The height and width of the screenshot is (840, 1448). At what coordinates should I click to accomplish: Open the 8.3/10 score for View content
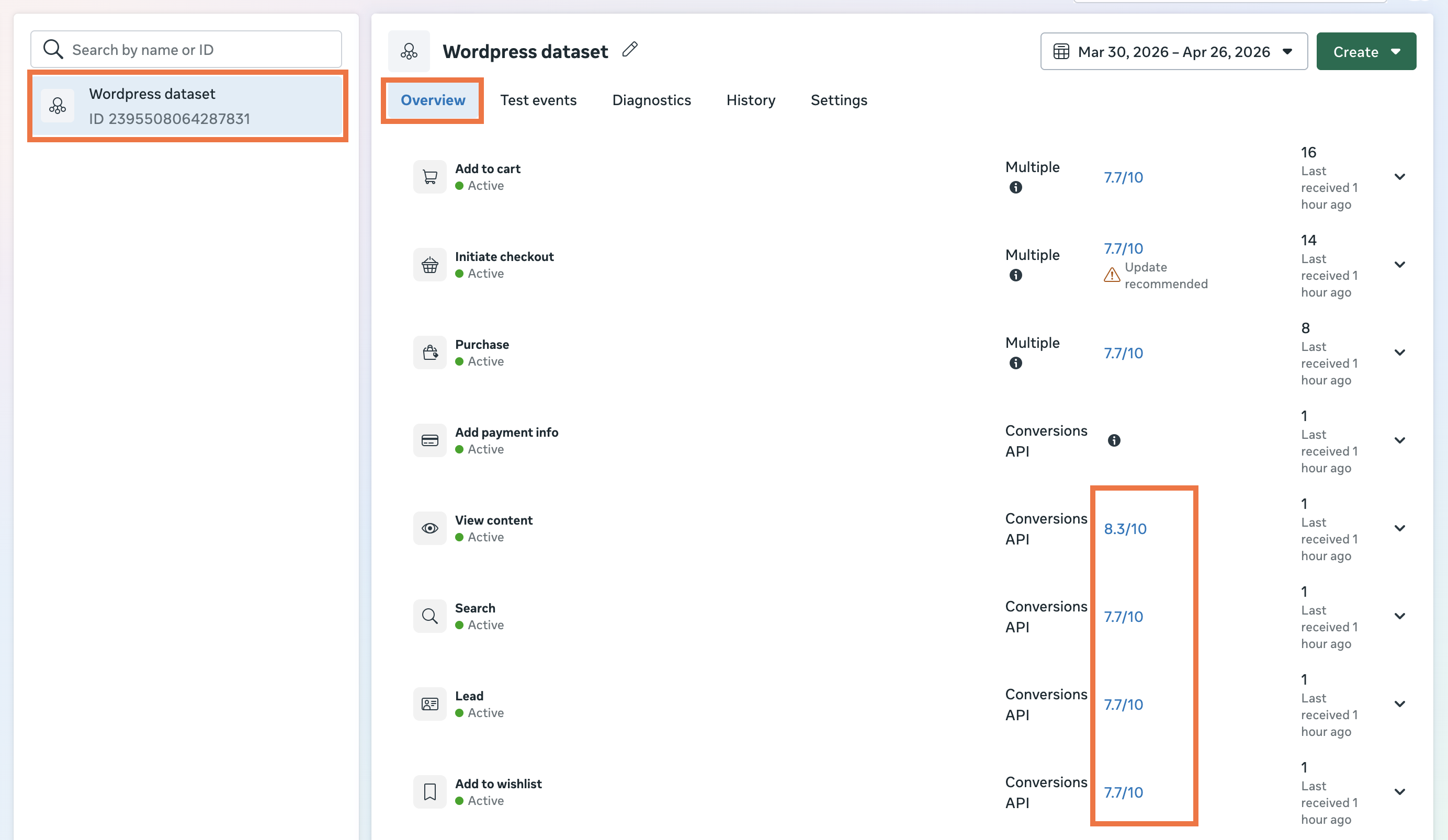[1125, 529]
